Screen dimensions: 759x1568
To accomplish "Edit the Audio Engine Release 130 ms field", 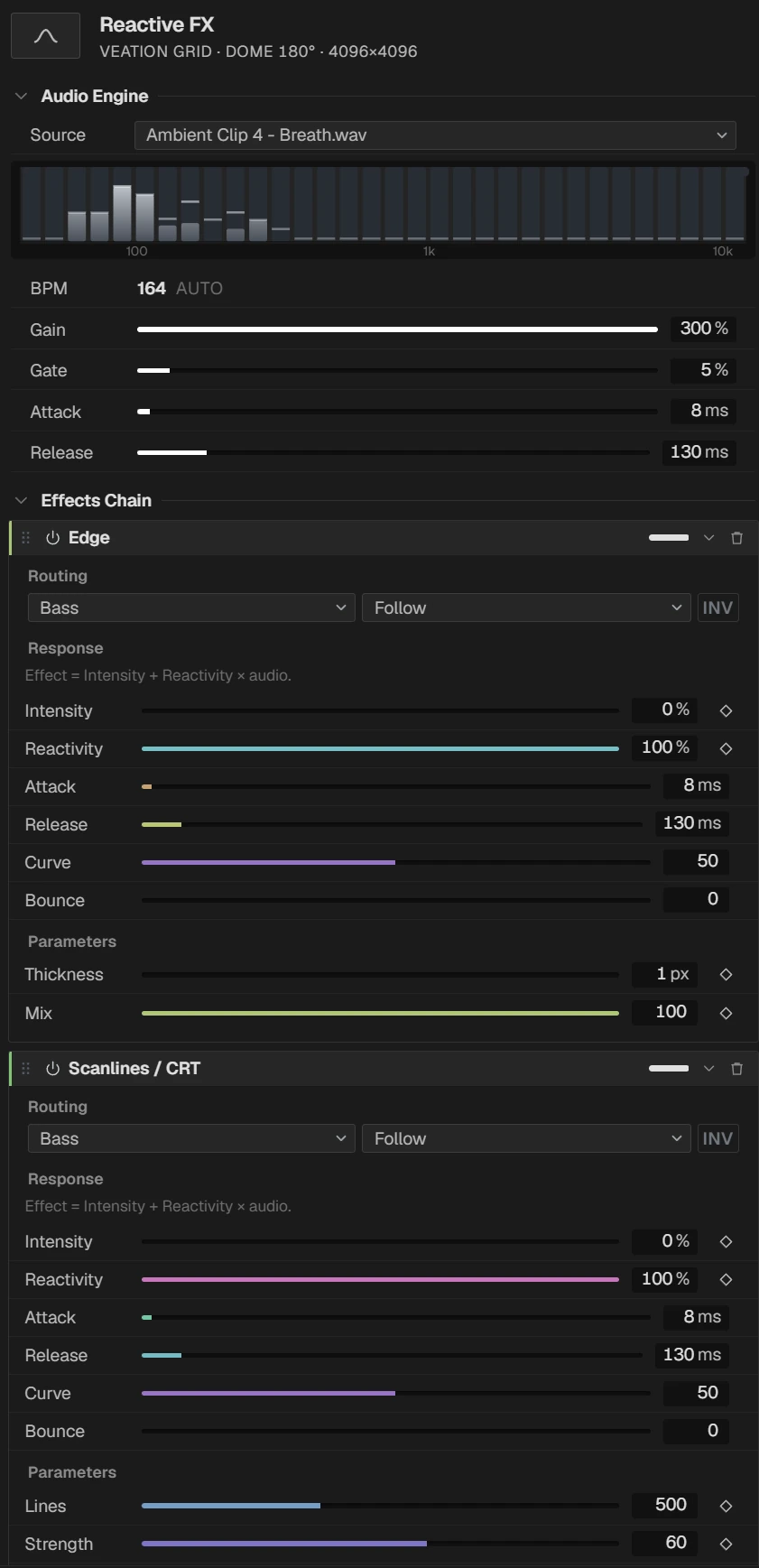I will point(699,452).
